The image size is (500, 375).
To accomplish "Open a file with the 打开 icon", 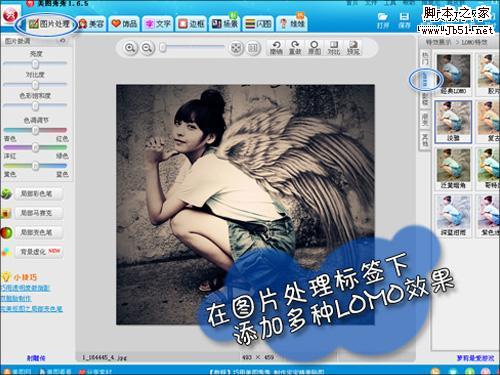I will [x=383, y=20].
